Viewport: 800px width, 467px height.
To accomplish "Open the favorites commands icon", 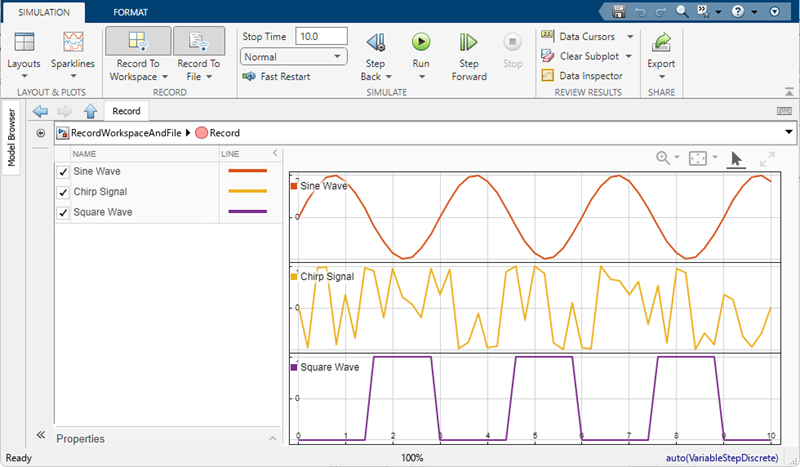I will click(x=704, y=11).
